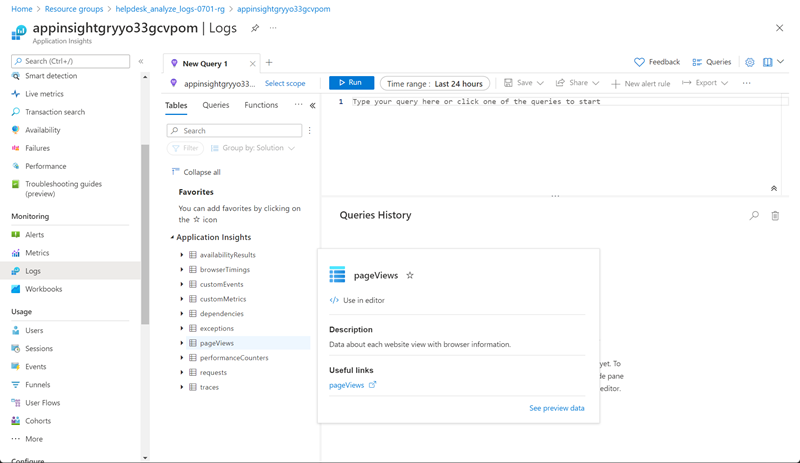Collapse the query editor pane upward
Screen dimensions: 800x463
(773, 188)
